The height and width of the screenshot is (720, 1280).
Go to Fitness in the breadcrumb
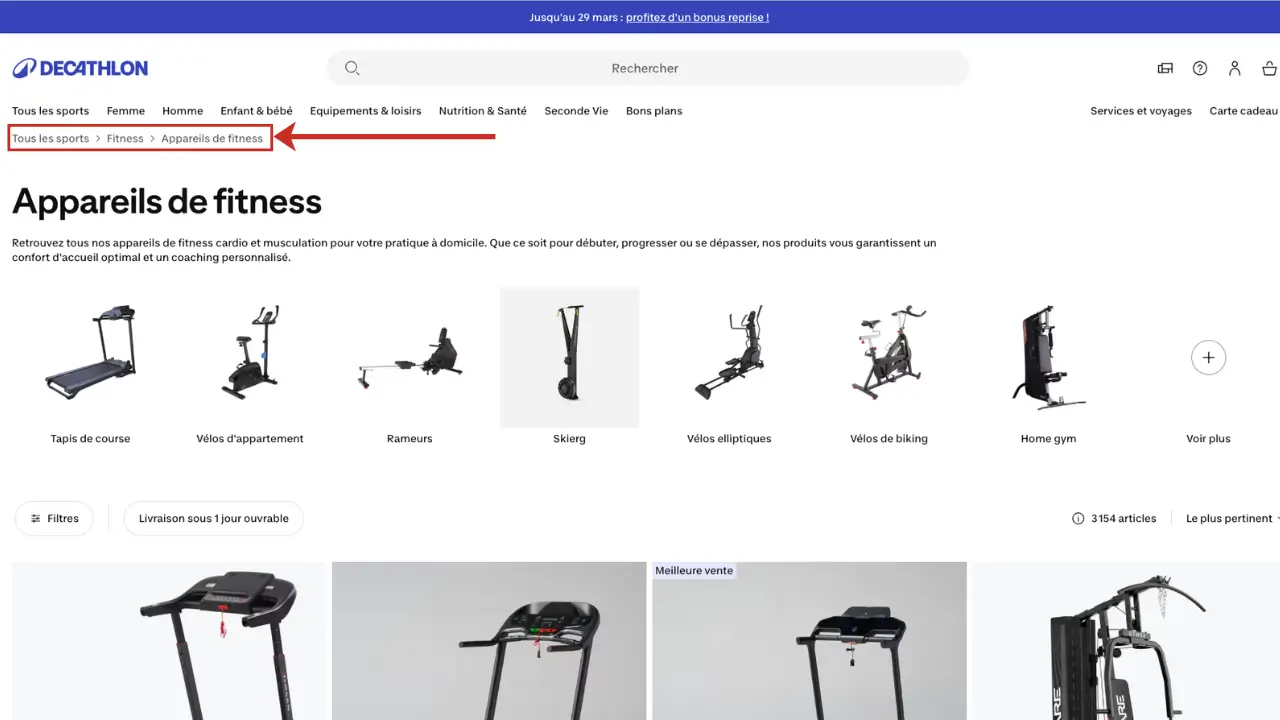click(x=125, y=138)
